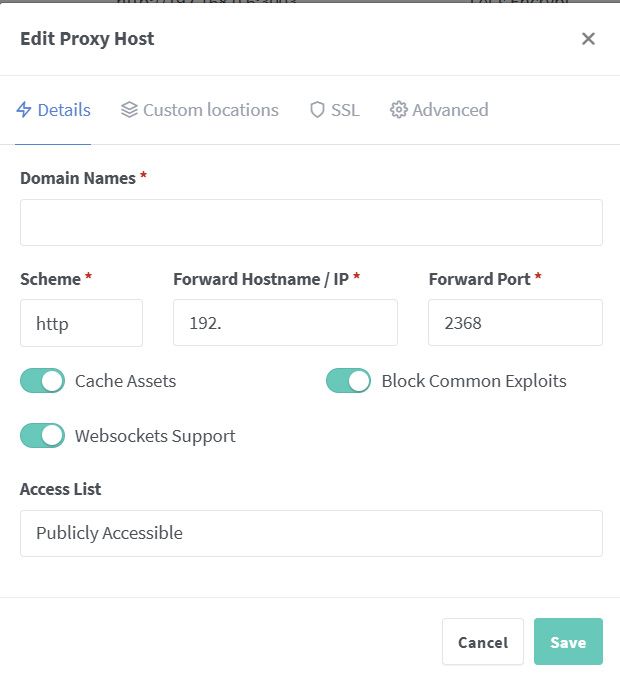Click the lightning bolt Details icon
The image size is (620, 683).
pyautogui.click(x=25, y=110)
